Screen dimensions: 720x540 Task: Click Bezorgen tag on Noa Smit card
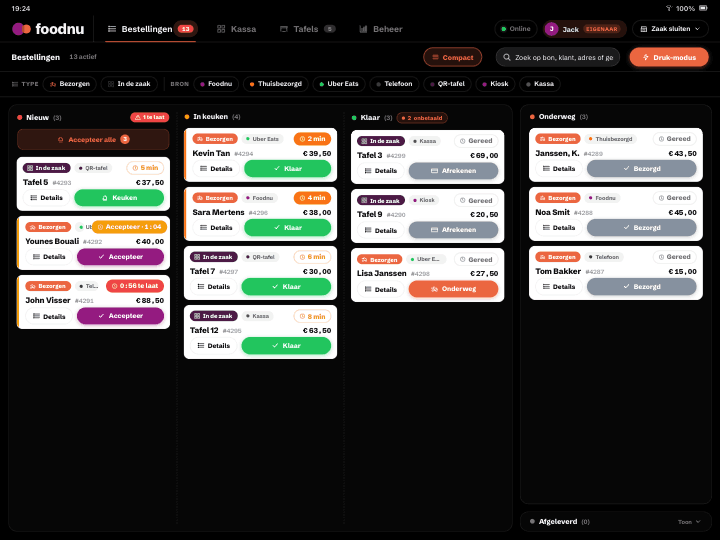pyautogui.click(x=558, y=198)
